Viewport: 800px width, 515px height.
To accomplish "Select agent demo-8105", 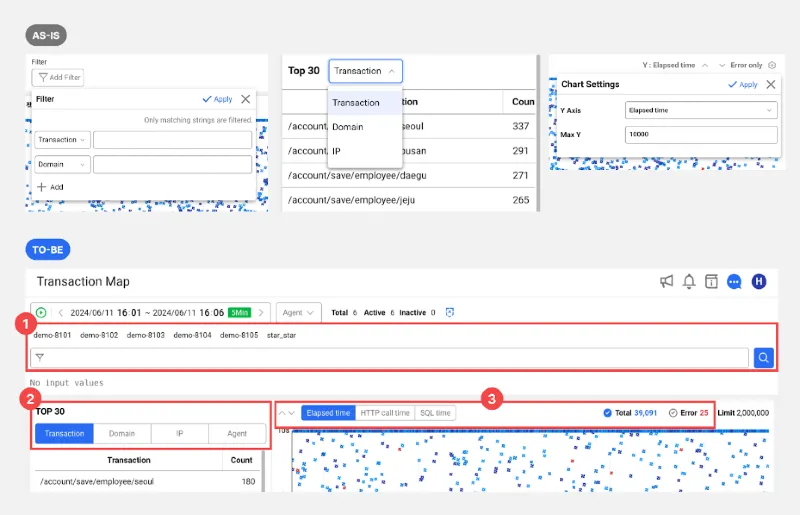I will (x=239, y=335).
